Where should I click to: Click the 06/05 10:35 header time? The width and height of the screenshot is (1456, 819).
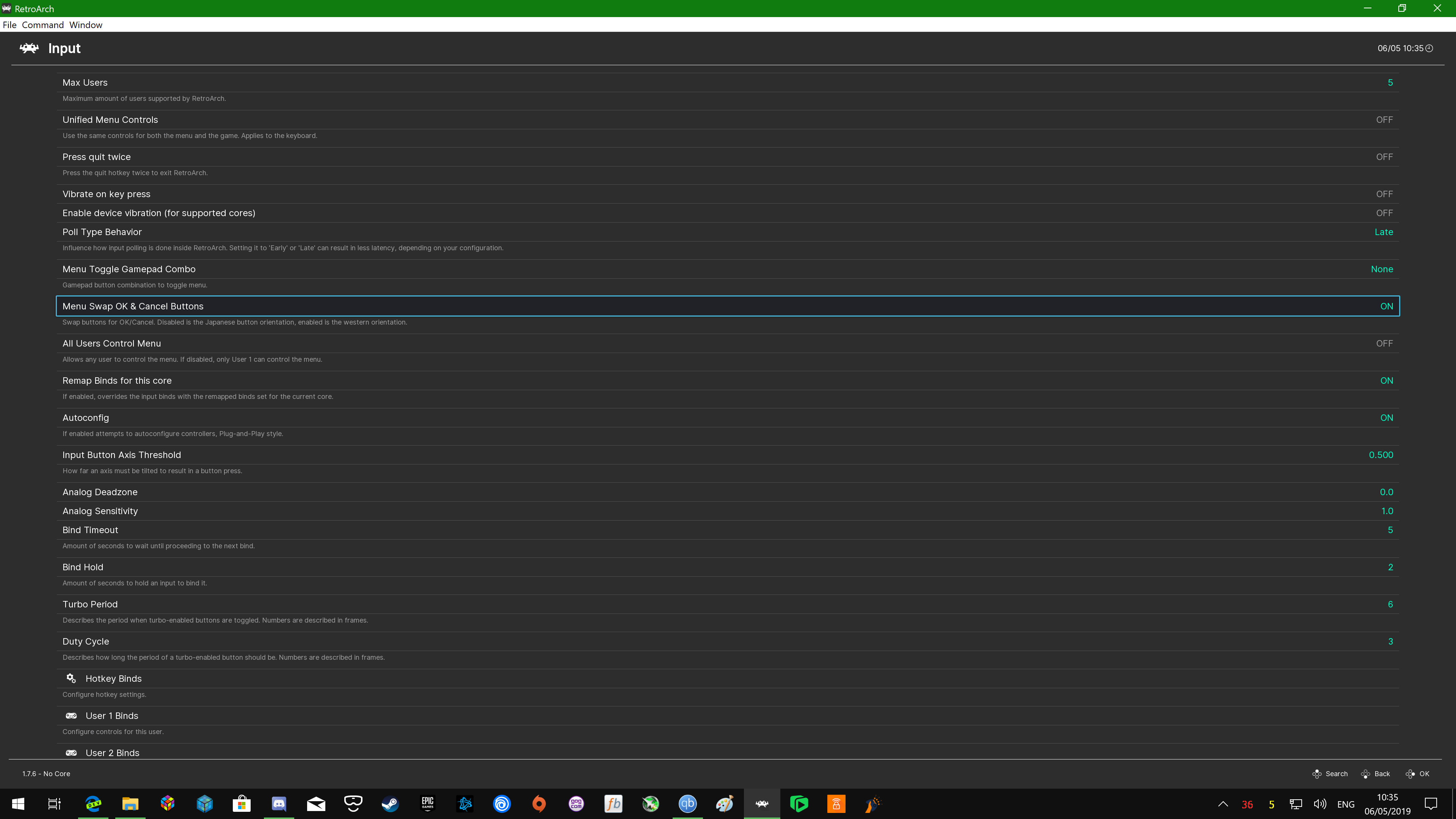point(1401,48)
